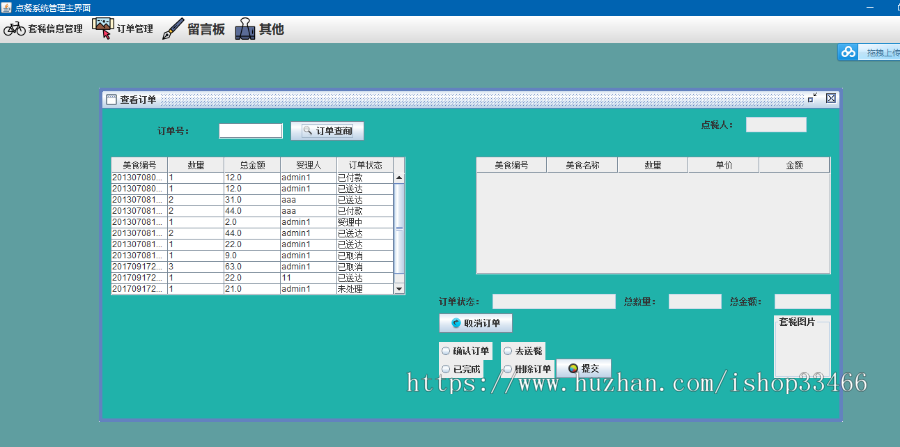
Task: Click the blue cloud upload icon
Action: [x=848, y=52]
